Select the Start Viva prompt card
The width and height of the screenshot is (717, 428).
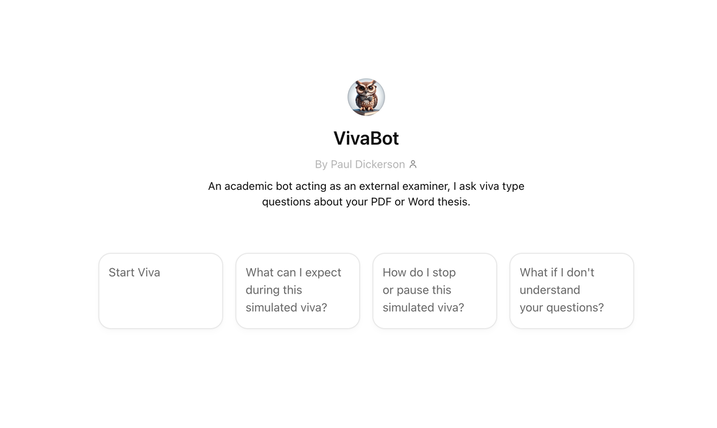click(x=161, y=291)
